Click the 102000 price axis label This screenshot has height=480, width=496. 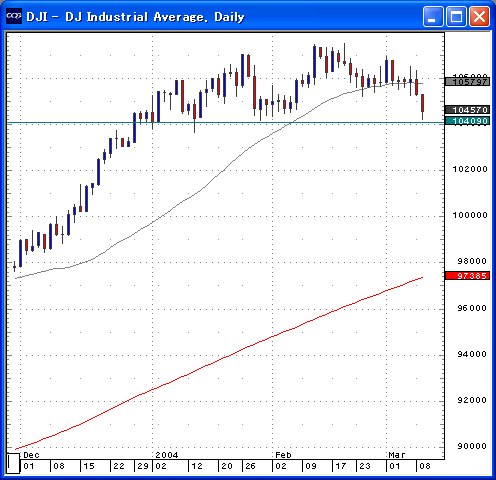(470, 169)
